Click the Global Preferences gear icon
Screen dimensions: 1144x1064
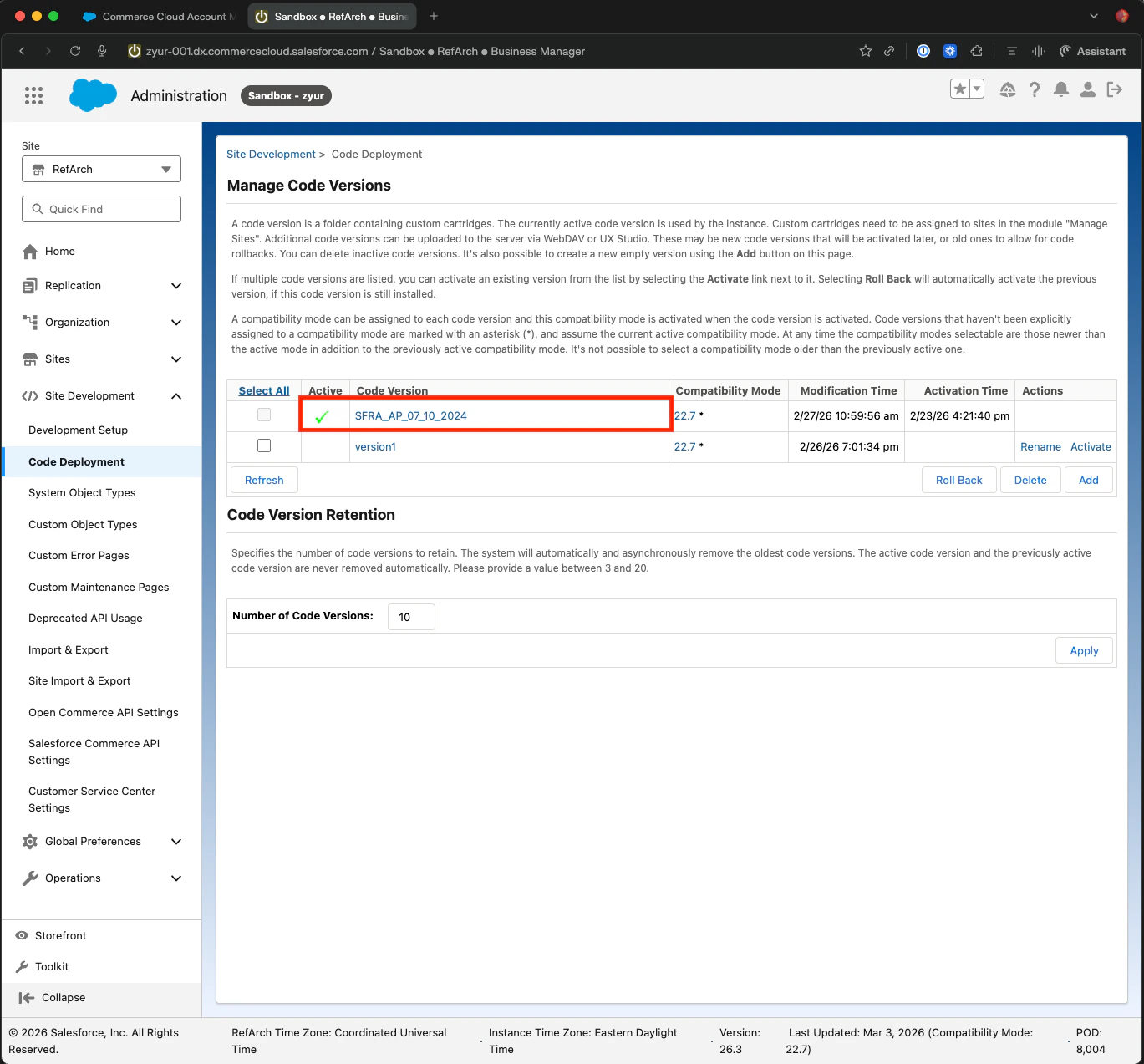(x=30, y=842)
